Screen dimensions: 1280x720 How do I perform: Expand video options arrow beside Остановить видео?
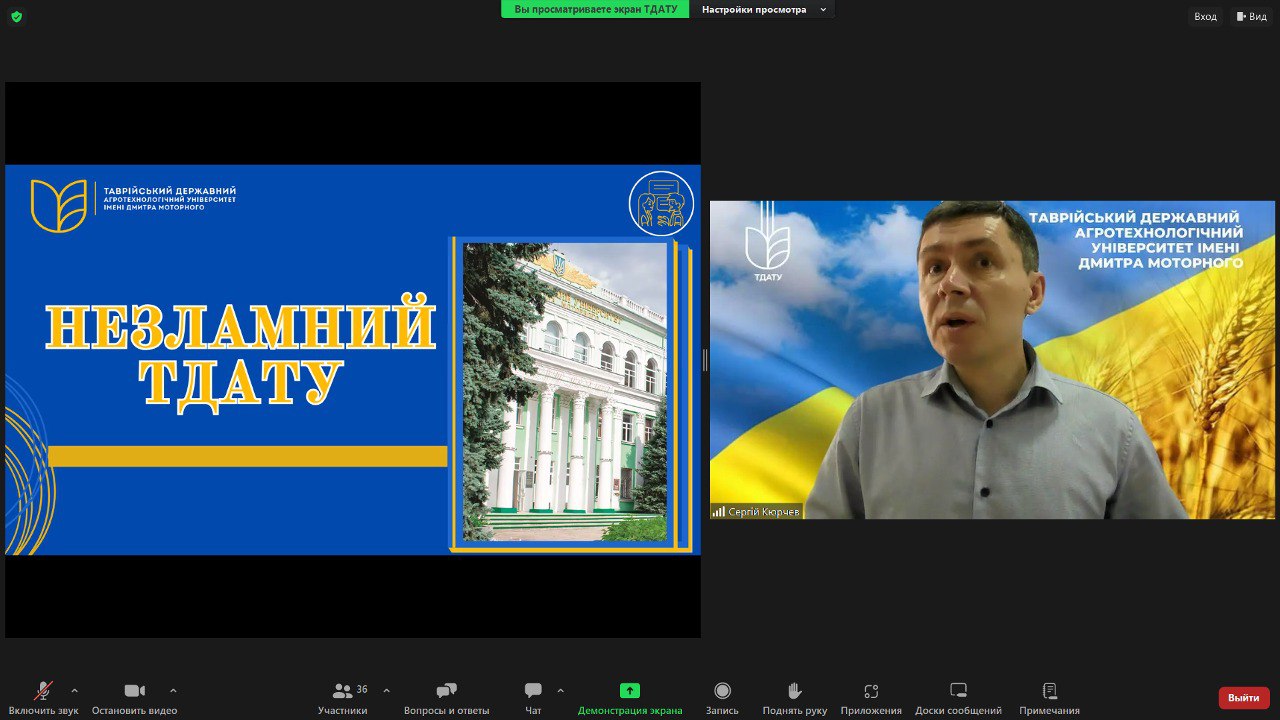point(173,690)
